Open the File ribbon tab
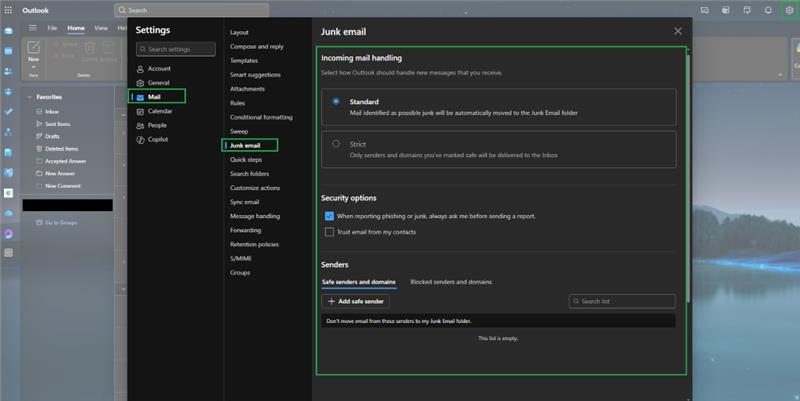The width and height of the screenshot is (800, 401). (x=52, y=28)
